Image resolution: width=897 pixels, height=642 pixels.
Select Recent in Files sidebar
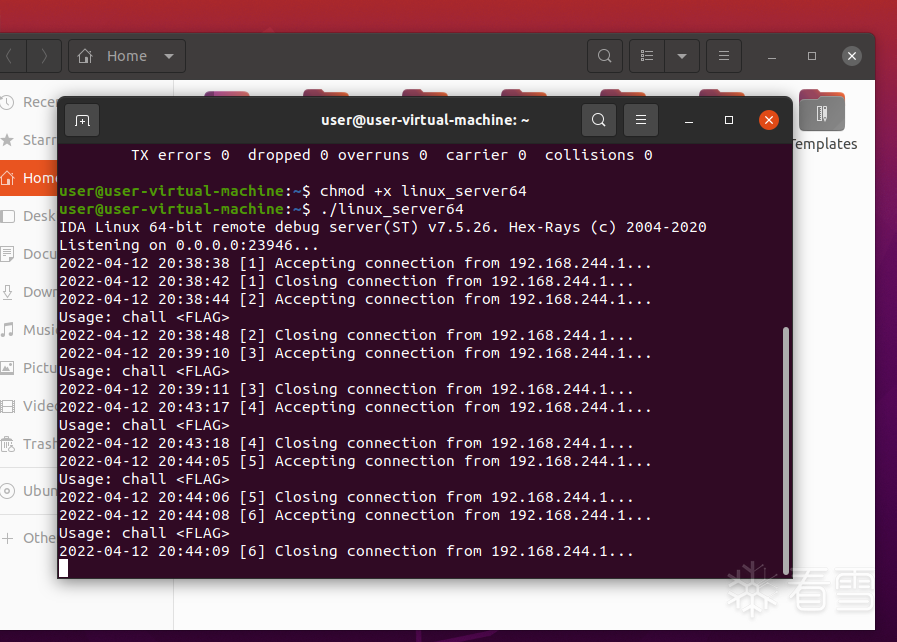29,102
